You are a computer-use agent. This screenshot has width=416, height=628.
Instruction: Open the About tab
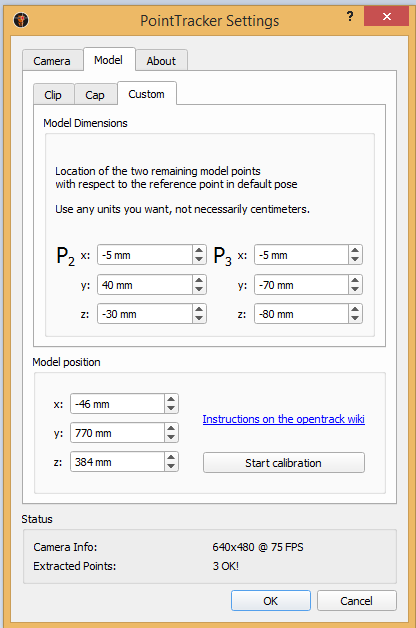tap(161, 60)
